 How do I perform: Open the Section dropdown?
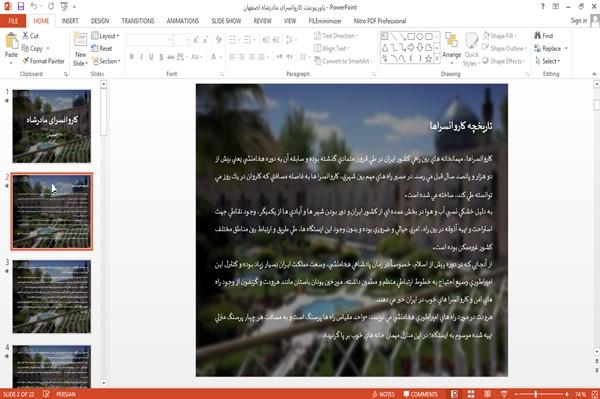106,61
